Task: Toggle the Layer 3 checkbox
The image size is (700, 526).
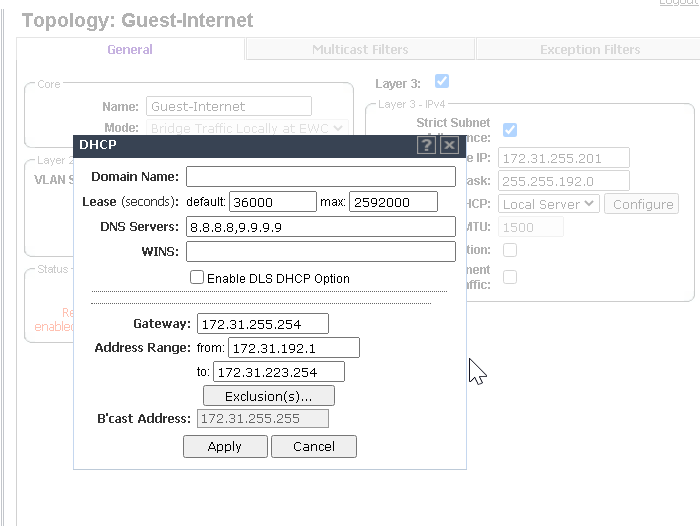Action: coord(441,81)
